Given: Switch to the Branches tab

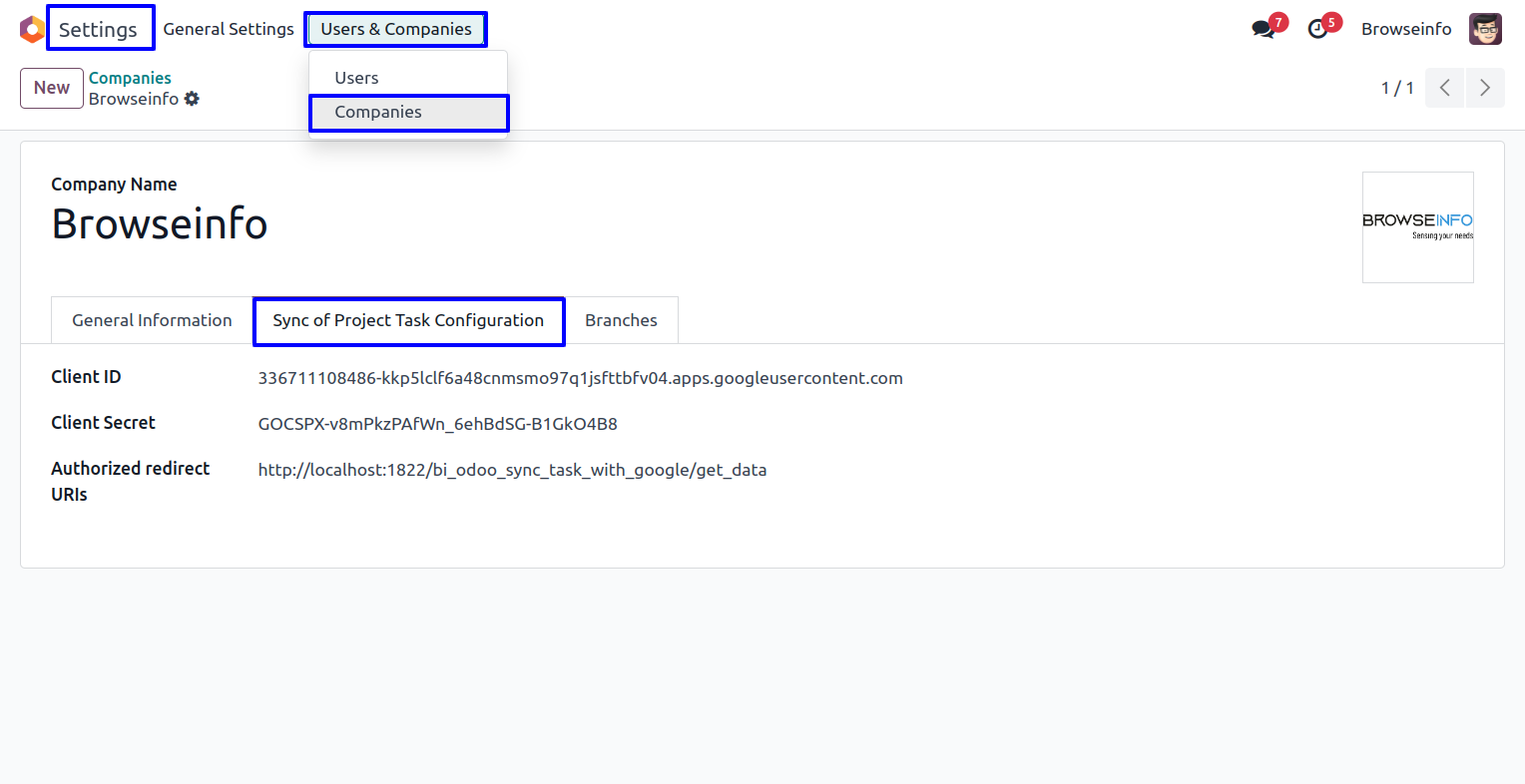Looking at the screenshot, I should point(621,320).
